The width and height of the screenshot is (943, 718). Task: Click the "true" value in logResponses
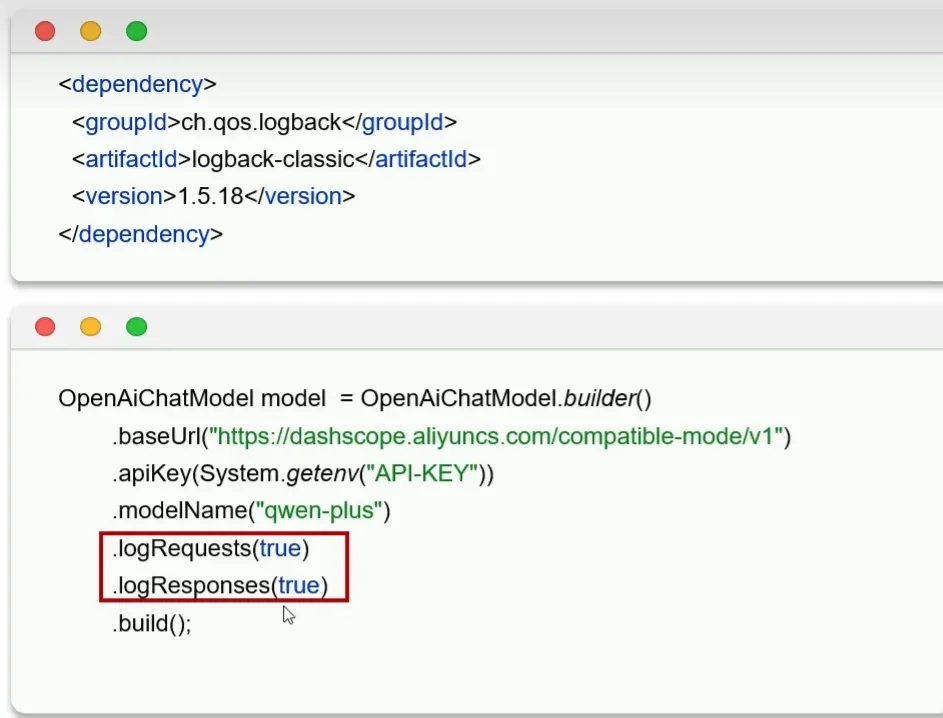pos(299,586)
